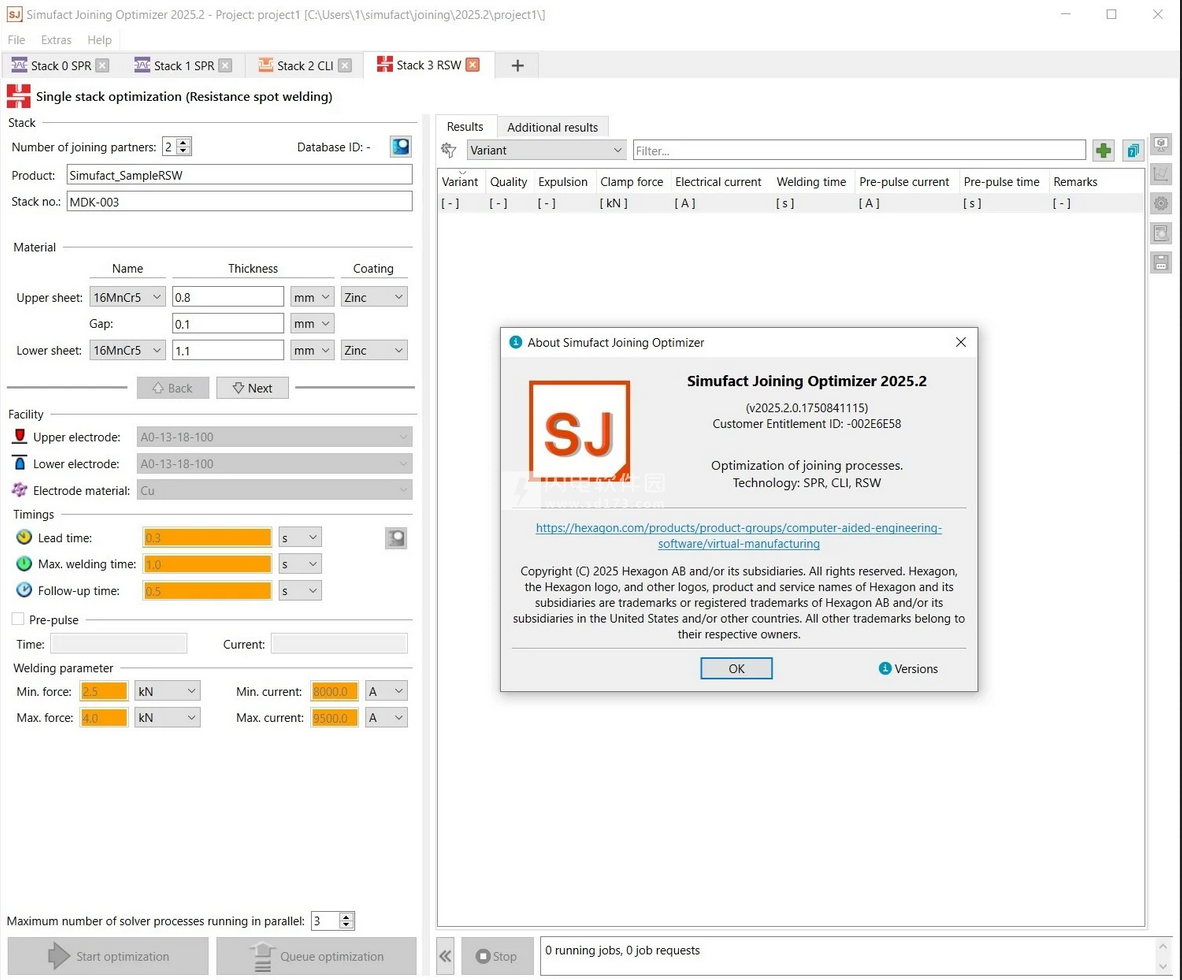
Task: Click the save icon in right sidebar
Action: [1160, 263]
